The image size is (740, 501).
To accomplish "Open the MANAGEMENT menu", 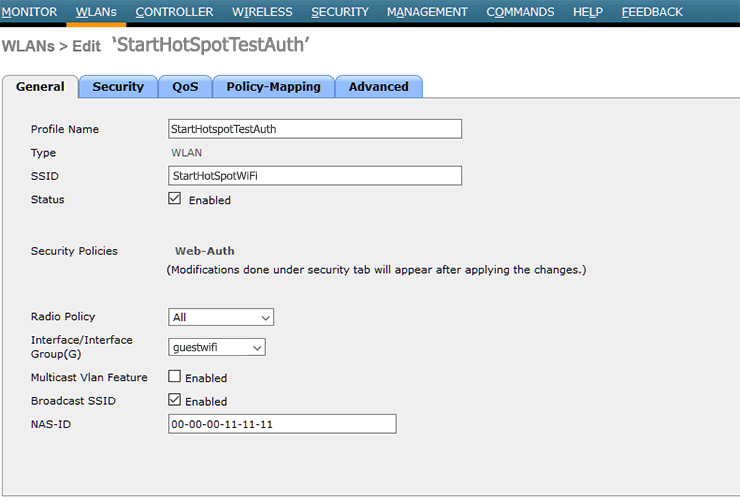I will click(x=427, y=12).
